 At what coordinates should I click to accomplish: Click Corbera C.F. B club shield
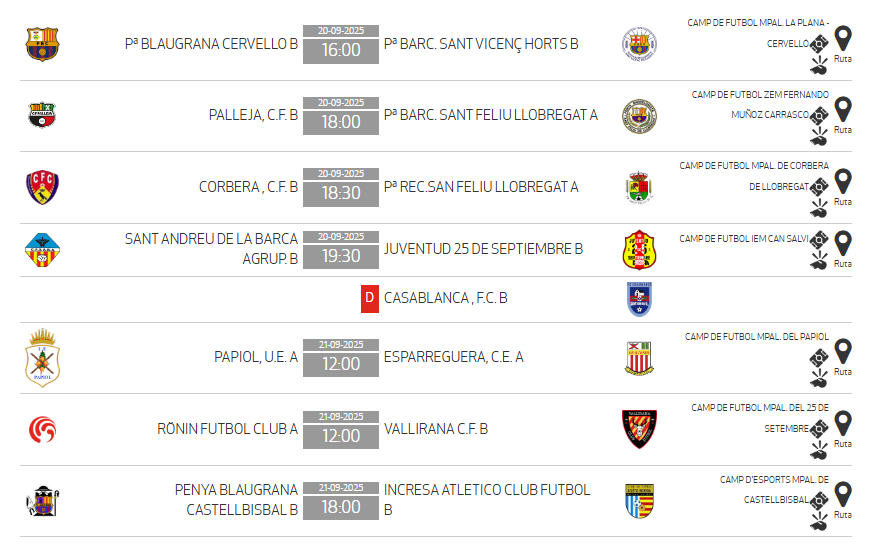(43, 187)
